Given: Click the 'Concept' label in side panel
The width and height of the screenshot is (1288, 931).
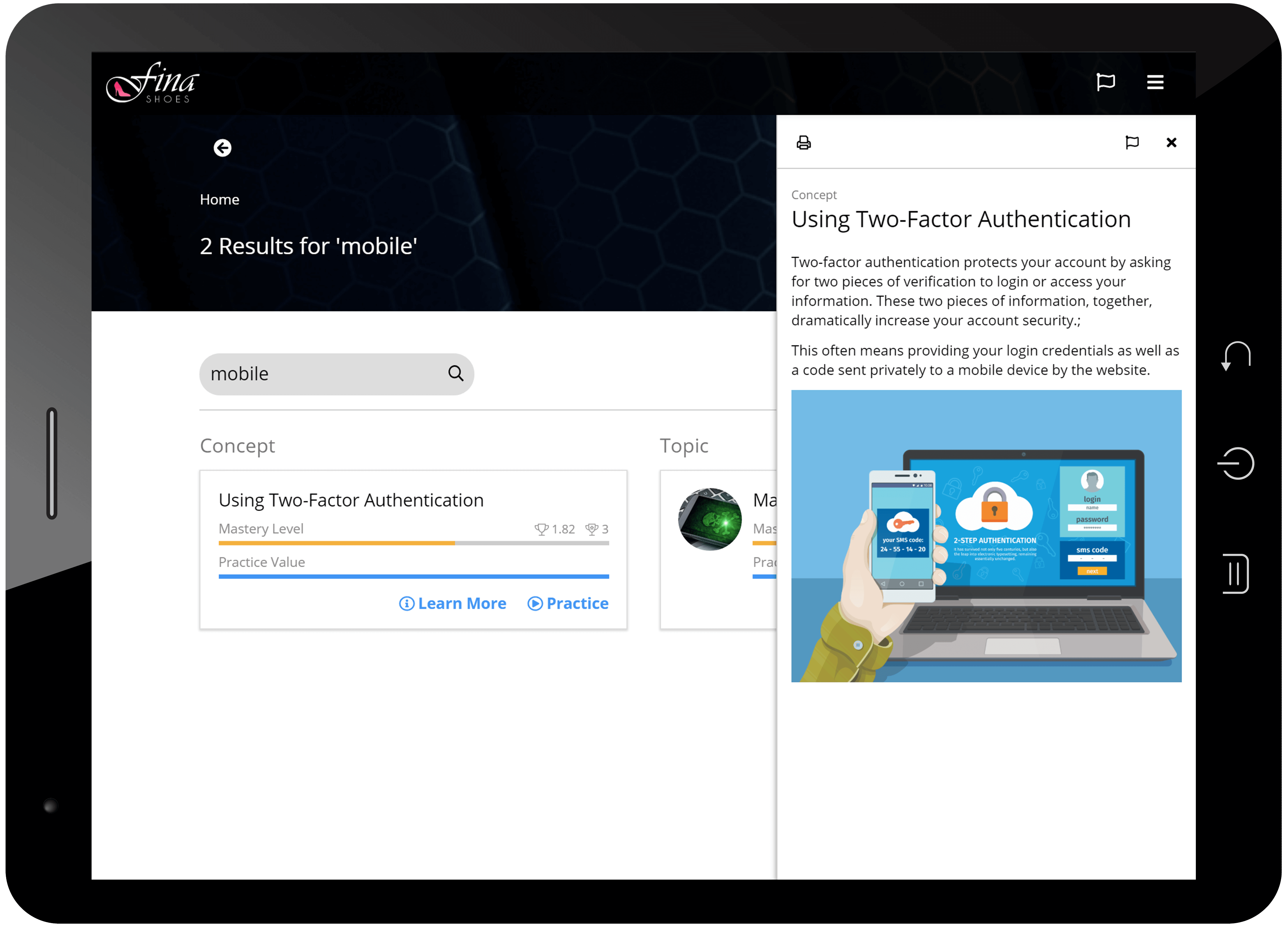Looking at the screenshot, I should coord(814,195).
